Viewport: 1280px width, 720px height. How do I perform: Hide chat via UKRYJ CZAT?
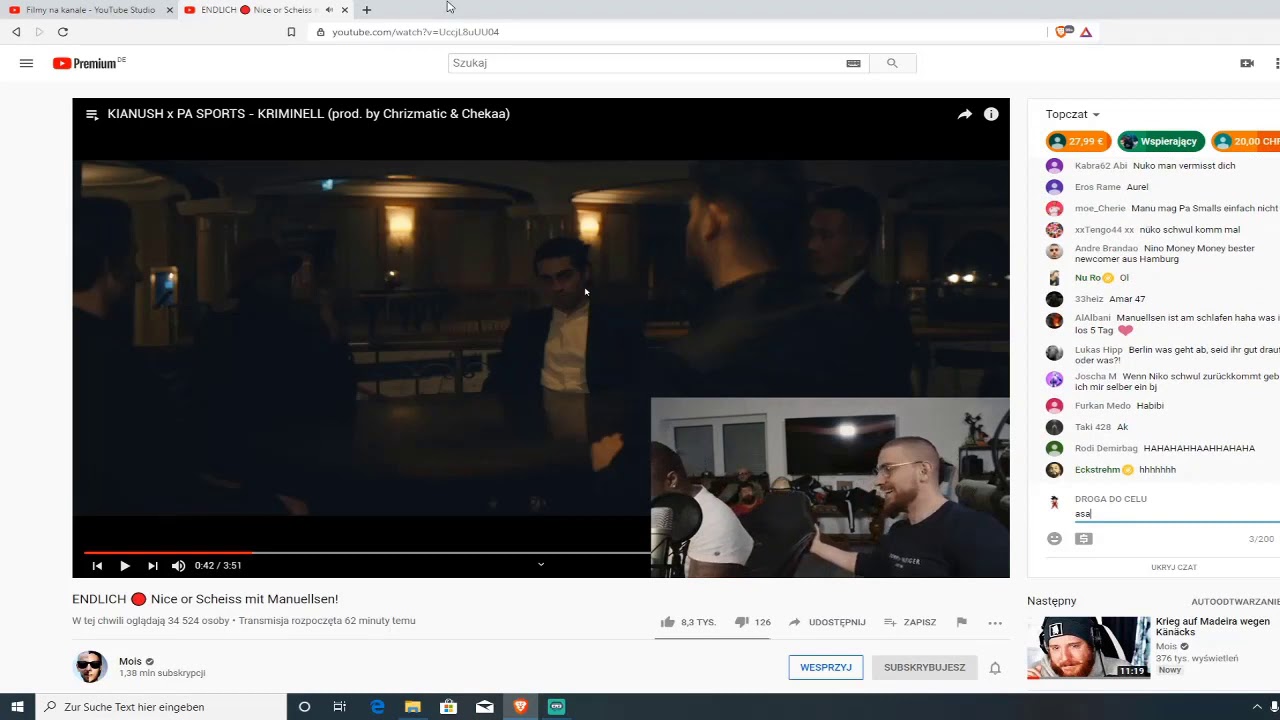[1174, 567]
